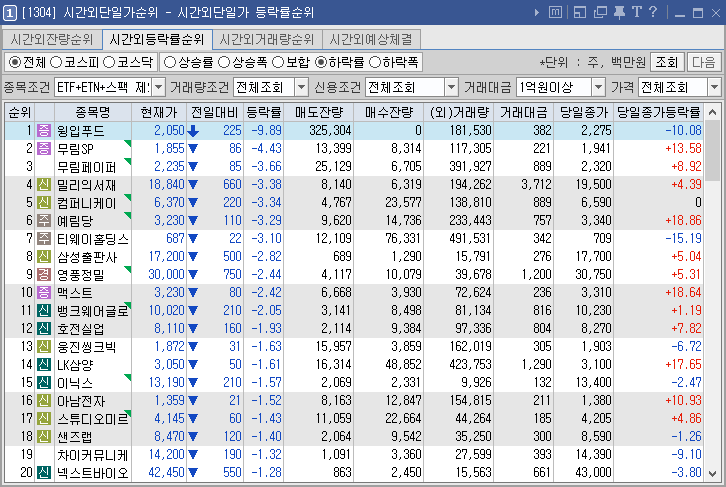Click the 신 badge for 뱅크웨어글로벌
The height and width of the screenshot is (487, 726).
point(44,311)
